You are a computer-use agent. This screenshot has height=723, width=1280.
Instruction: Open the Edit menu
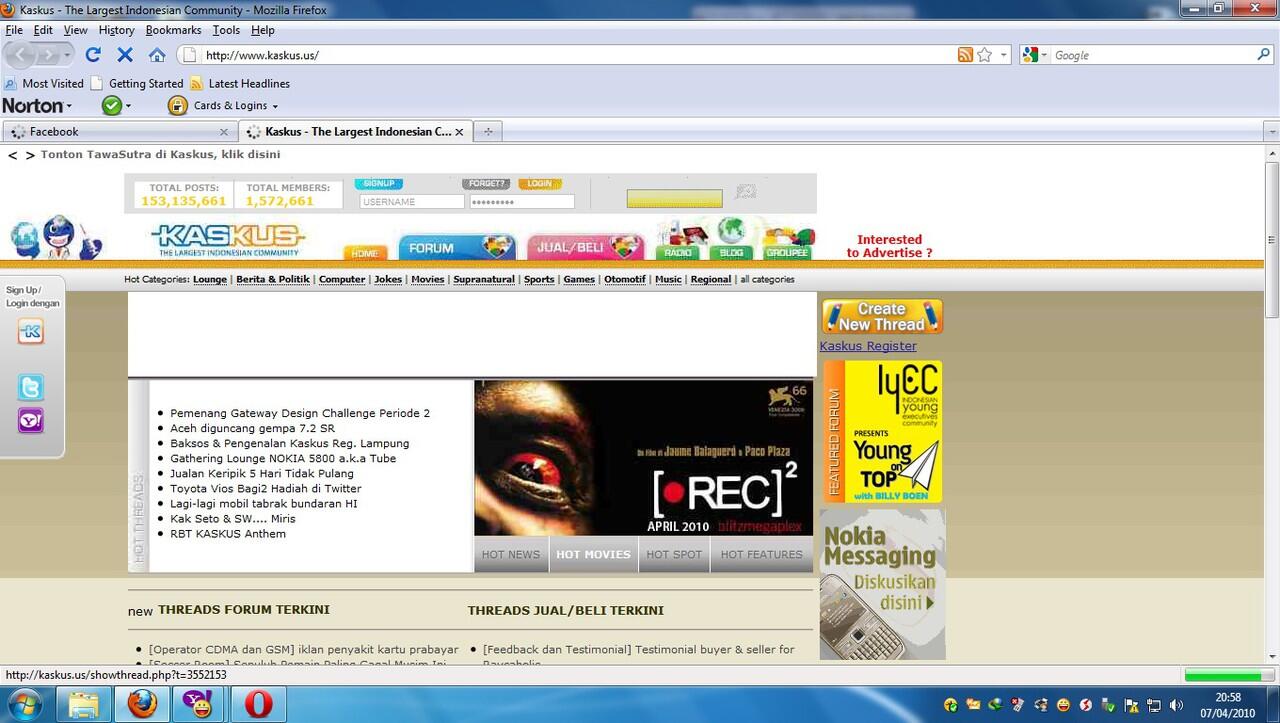43,30
